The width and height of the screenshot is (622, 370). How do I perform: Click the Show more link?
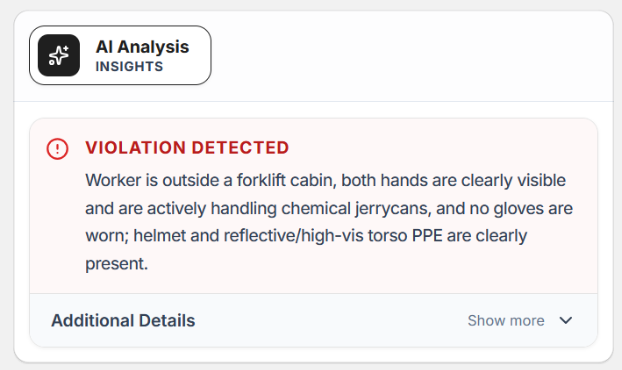pyautogui.click(x=506, y=320)
